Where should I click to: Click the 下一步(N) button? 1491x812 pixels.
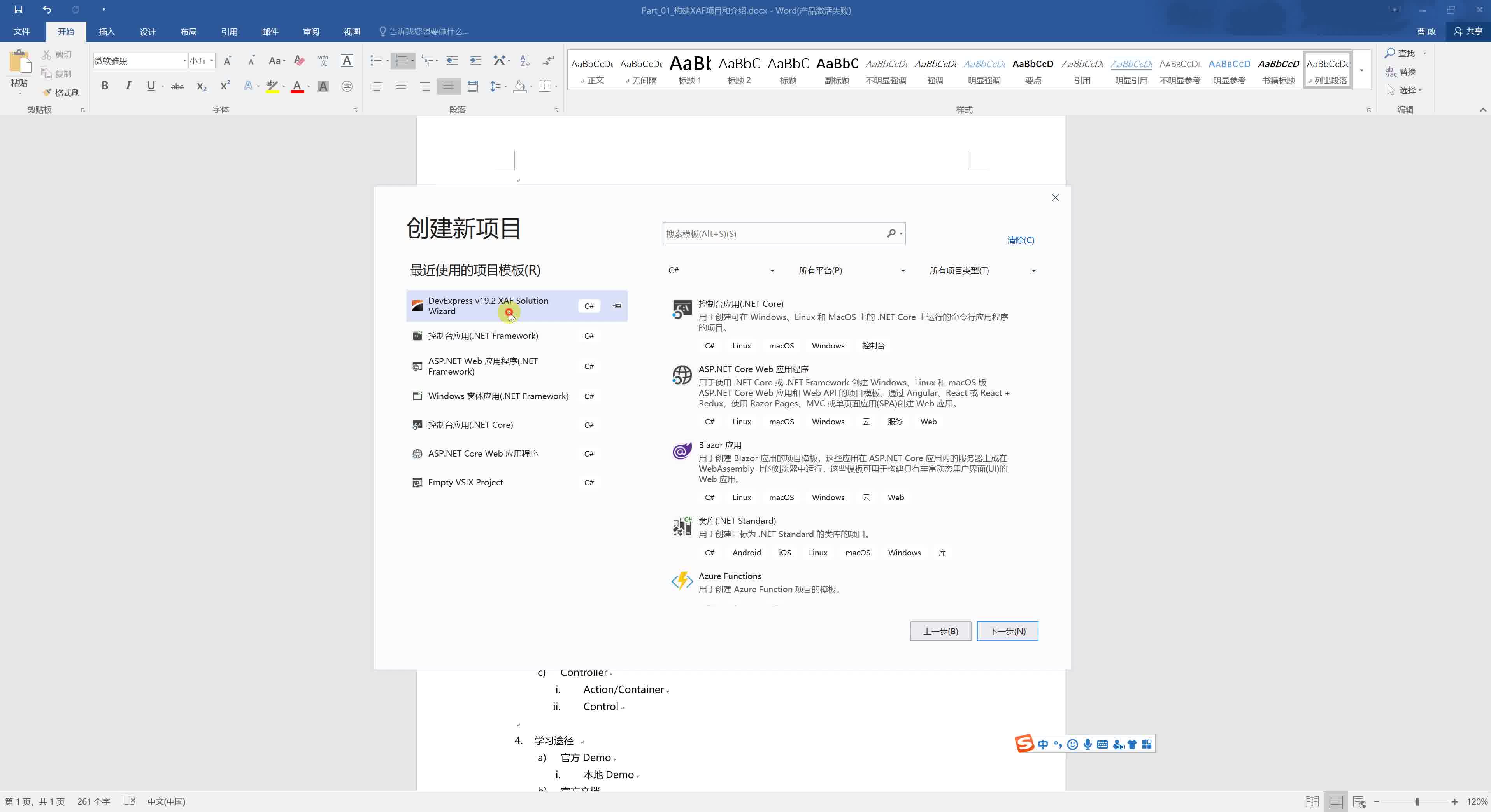coord(1007,631)
